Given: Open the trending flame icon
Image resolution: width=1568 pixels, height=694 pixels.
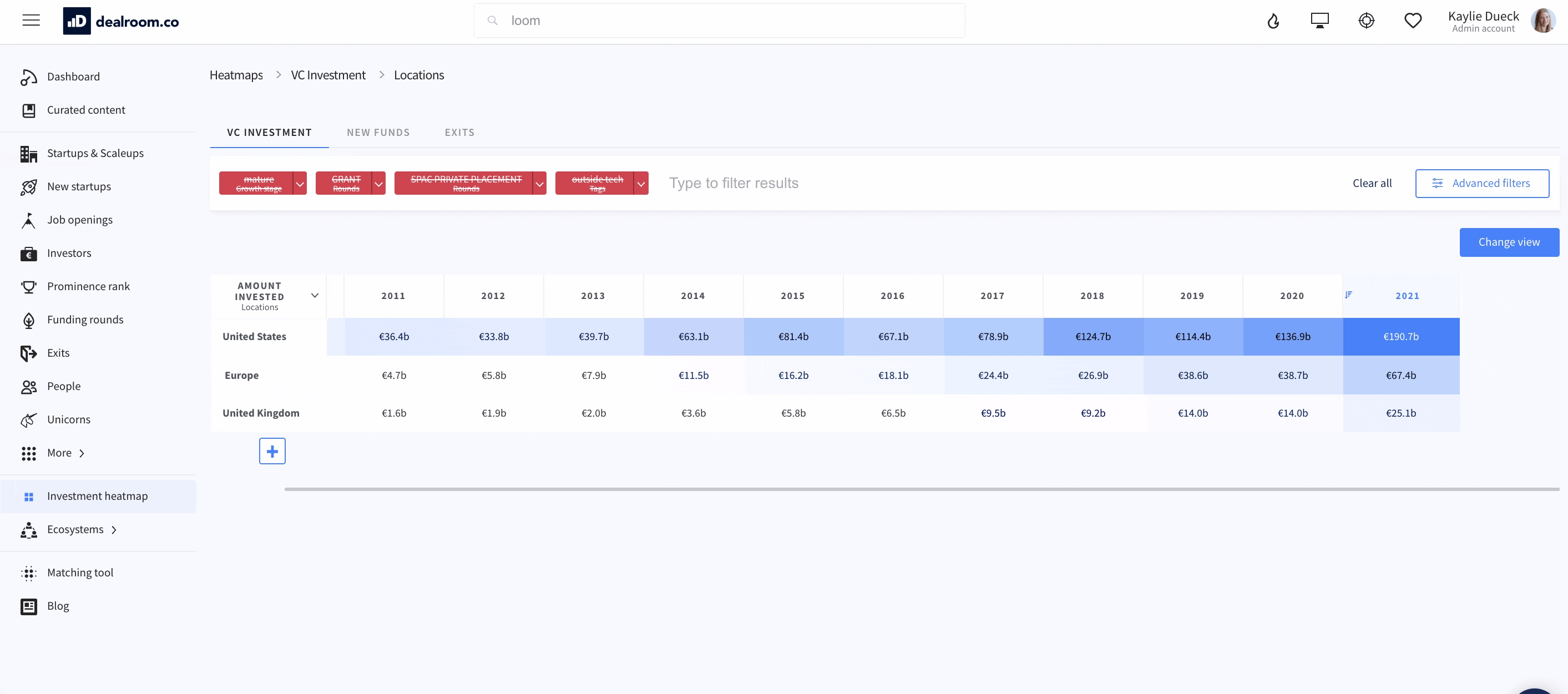Looking at the screenshot, I should (x=1273, y=21).
